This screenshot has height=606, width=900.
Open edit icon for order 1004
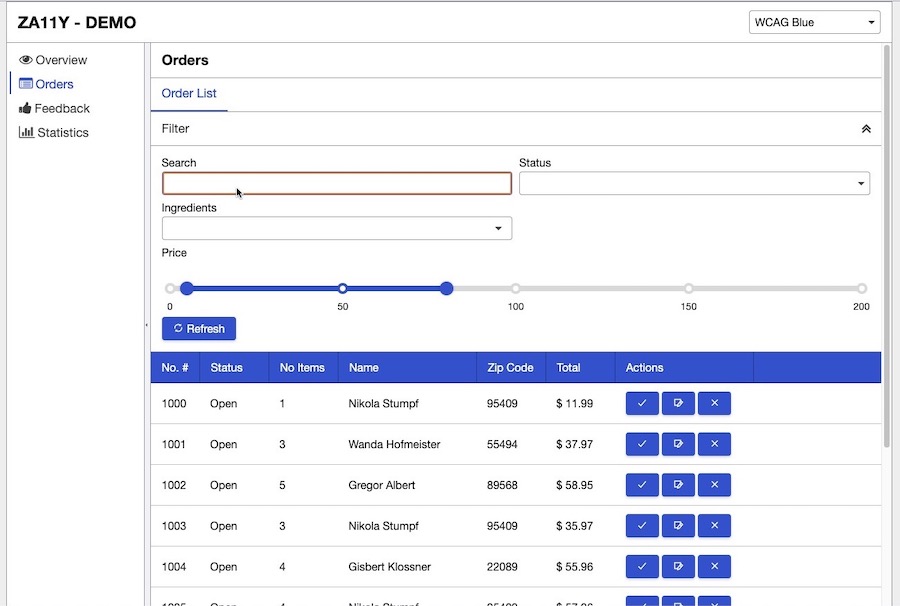pyautogui.click(x=678, y=567)
